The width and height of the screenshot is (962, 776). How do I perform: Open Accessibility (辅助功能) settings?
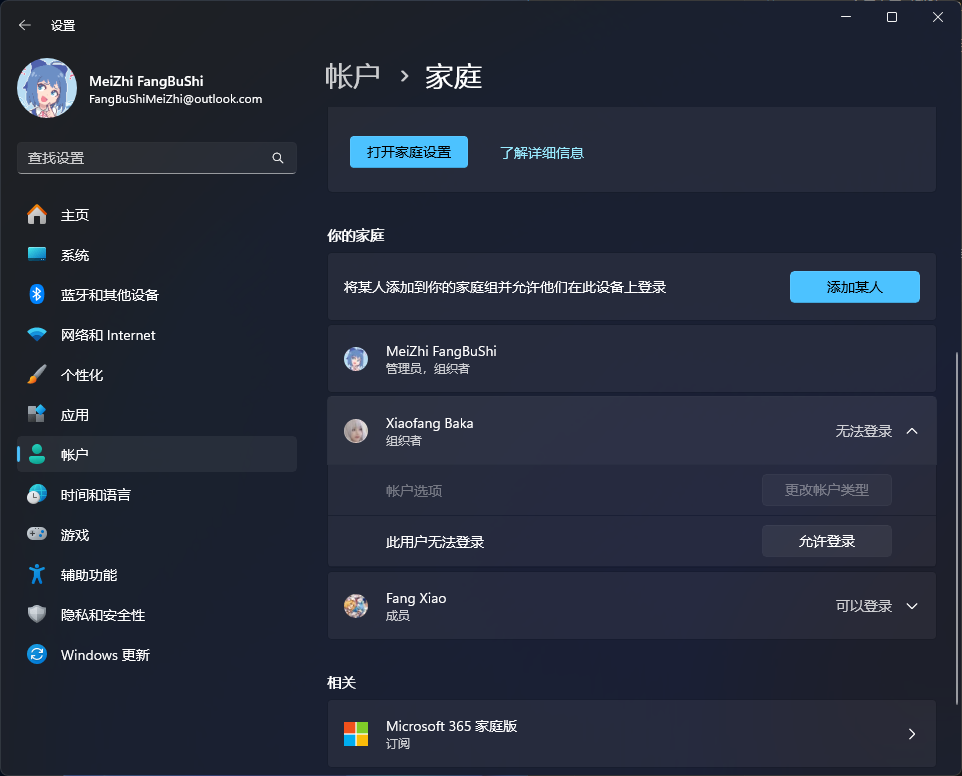coord(88,575)
